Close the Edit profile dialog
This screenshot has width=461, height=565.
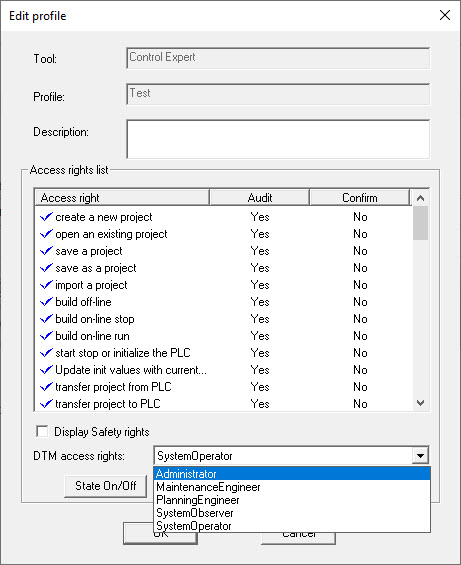click(445, 15)
